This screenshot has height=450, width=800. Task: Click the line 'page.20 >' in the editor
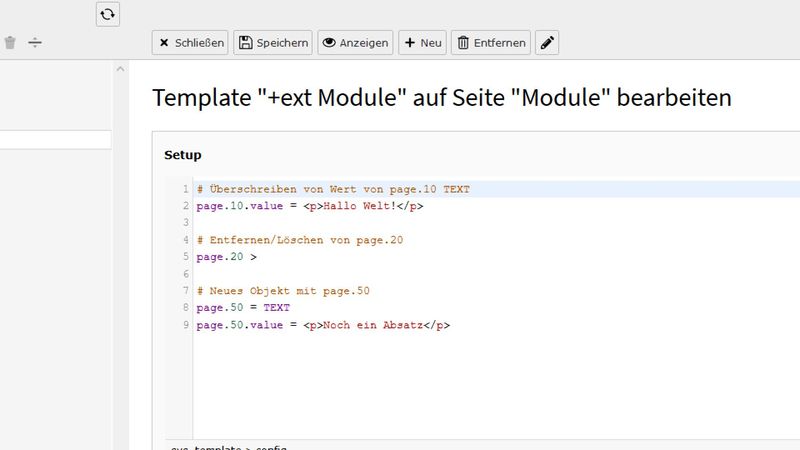pyautogui.click(x=226, y=257)
